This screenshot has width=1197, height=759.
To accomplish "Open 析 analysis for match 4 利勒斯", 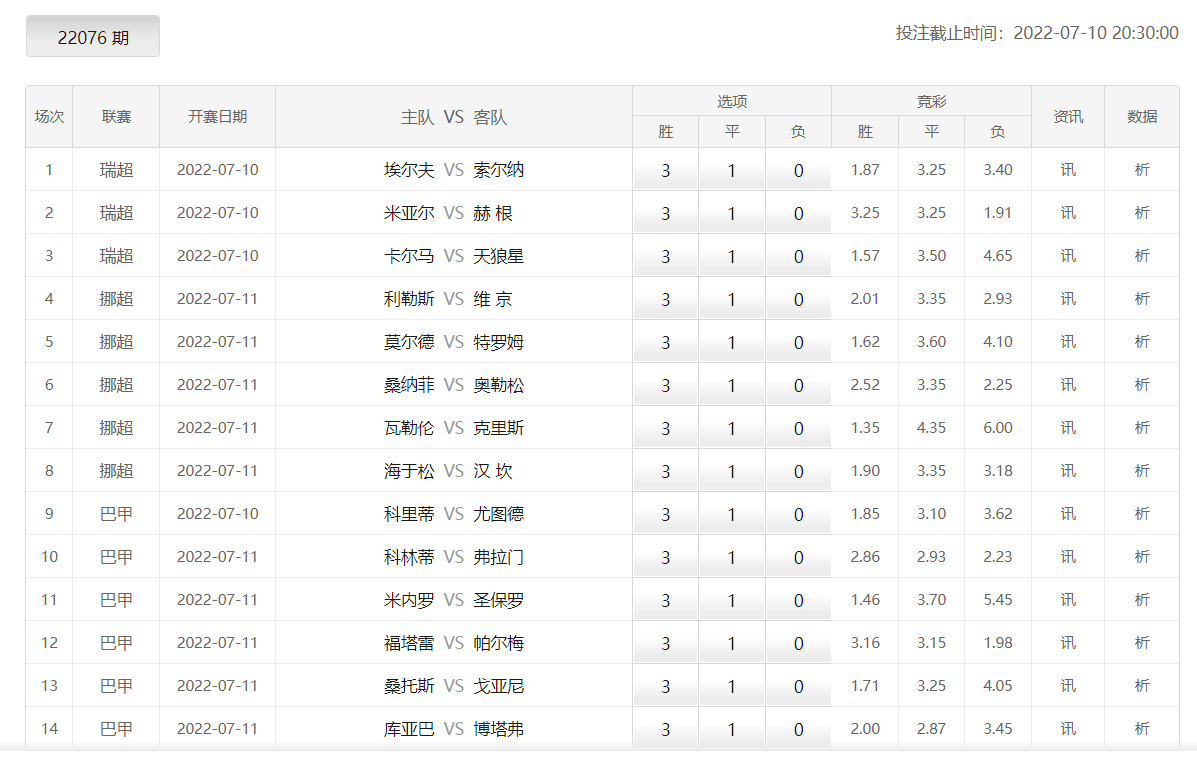I will coord(1142,299).
